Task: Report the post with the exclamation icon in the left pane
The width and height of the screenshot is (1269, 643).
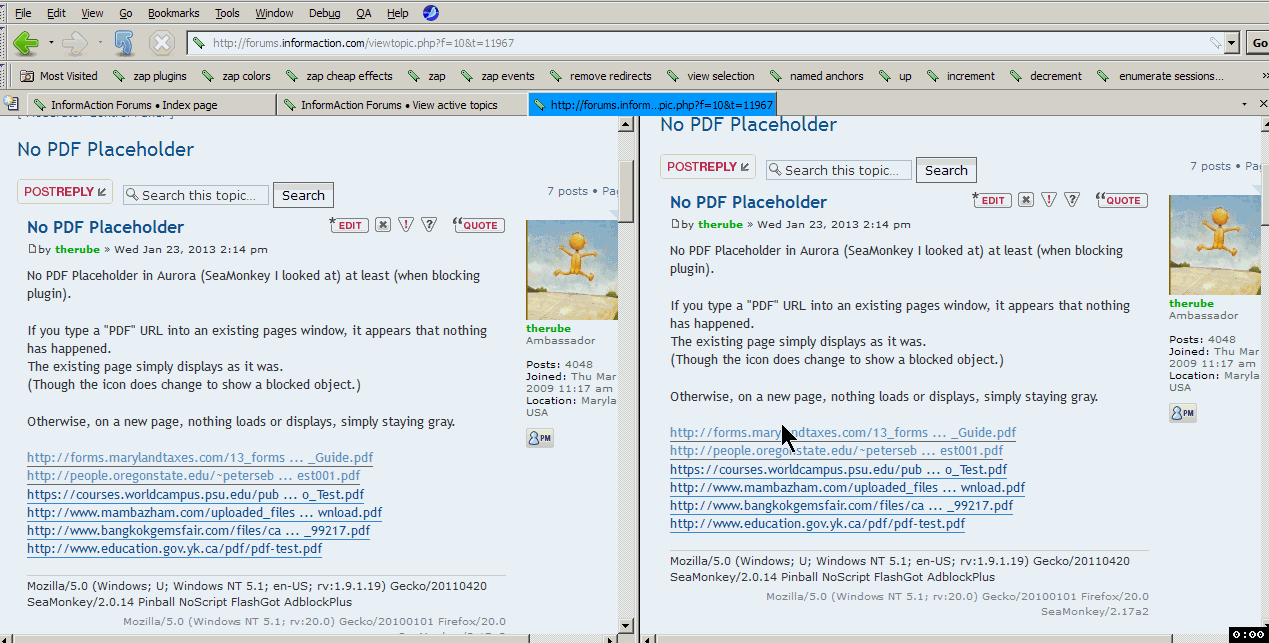Action: pyautogui.click(x=406, y=225)
